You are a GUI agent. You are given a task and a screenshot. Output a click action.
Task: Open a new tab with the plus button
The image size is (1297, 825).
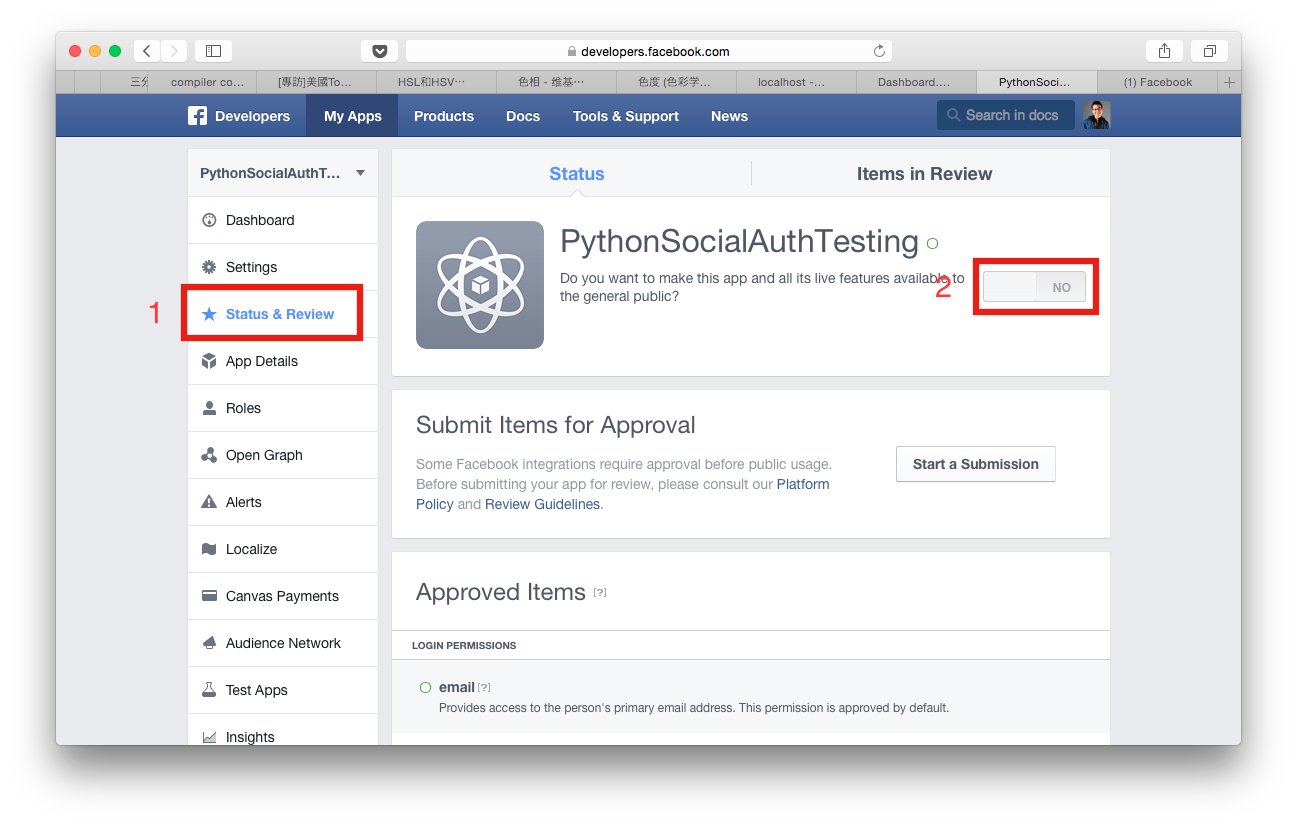coord(1229,82)
